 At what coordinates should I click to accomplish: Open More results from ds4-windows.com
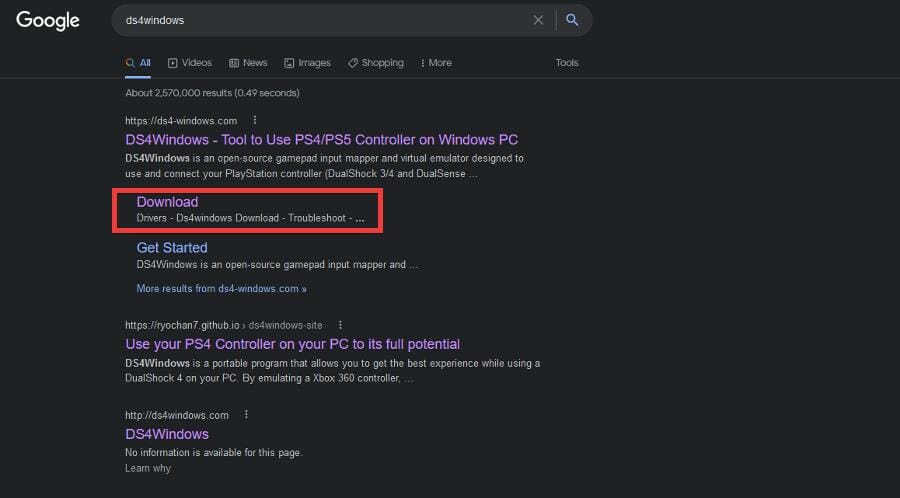coord(222,289)
